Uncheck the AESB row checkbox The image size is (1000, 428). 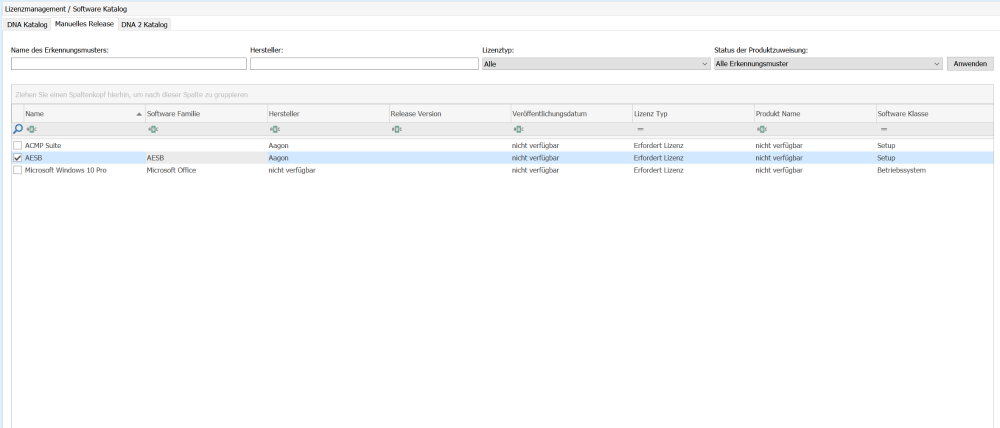tap(17, 158)
